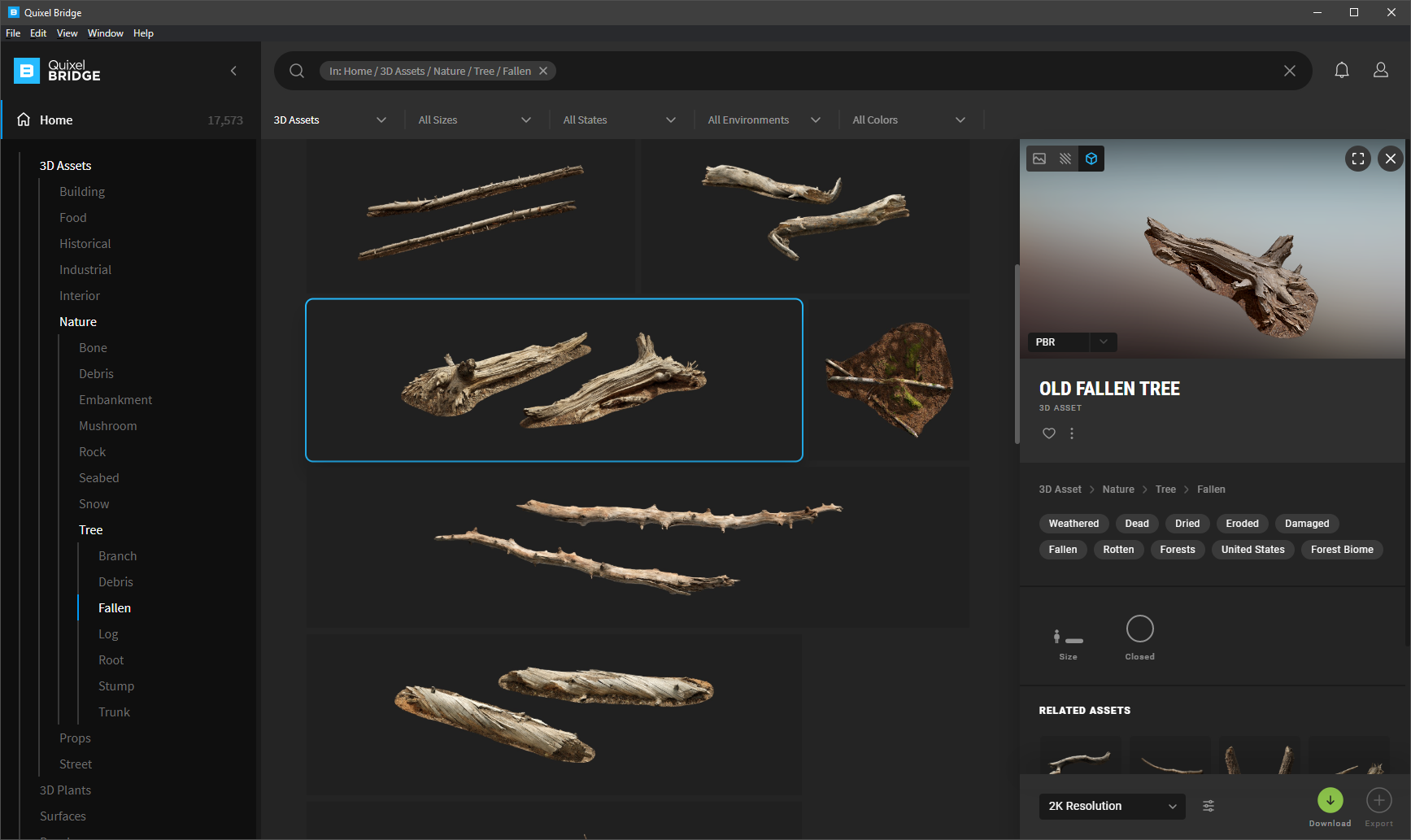Viewport: 1411px width, 840px height.
Task: Click the Quixel Bridge logo
Action: (x=58, y=71)
